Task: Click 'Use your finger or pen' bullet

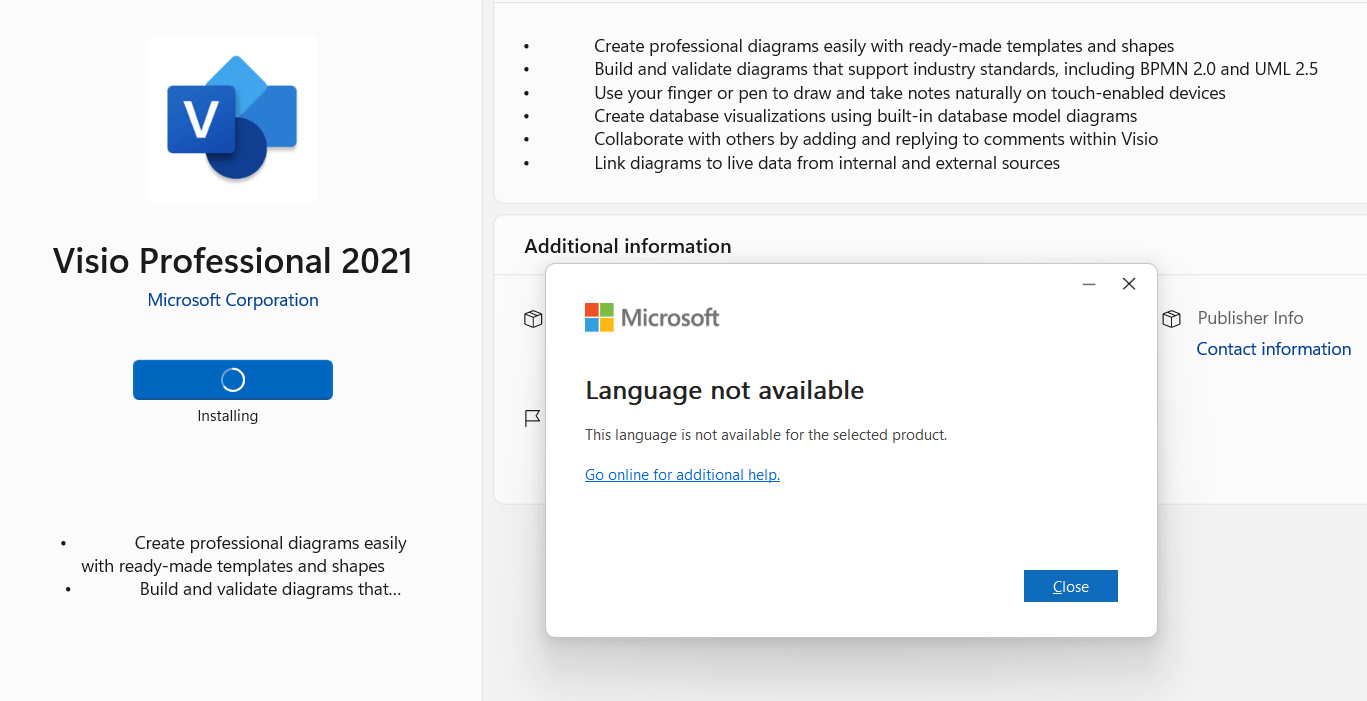Action: point(910,93)
